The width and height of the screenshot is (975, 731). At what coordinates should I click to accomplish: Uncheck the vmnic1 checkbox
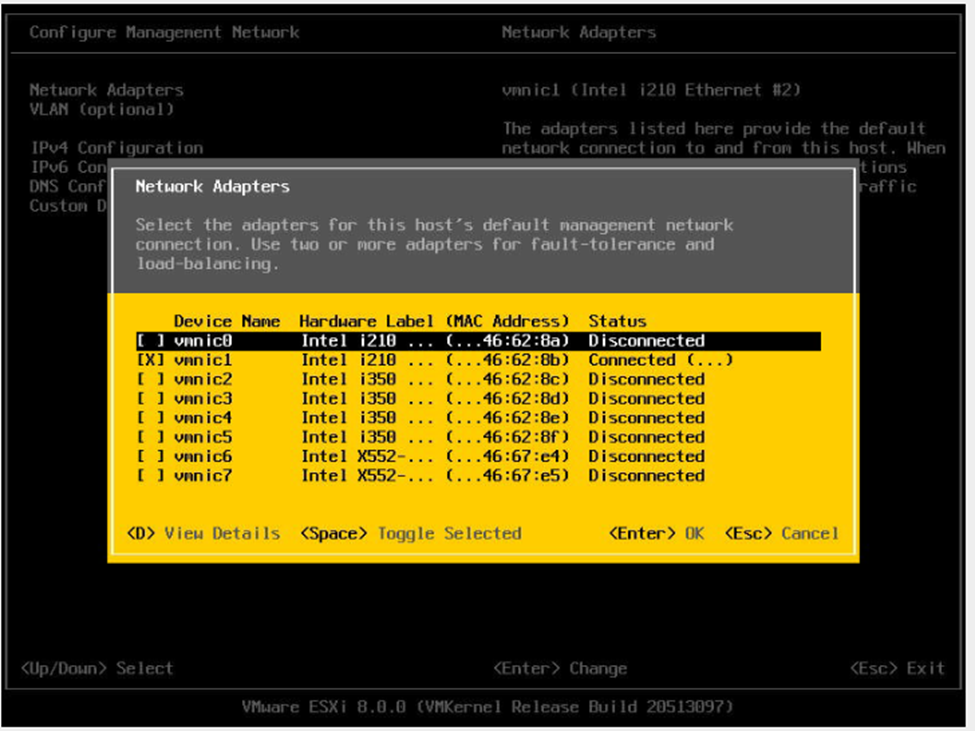coord(151,360)
